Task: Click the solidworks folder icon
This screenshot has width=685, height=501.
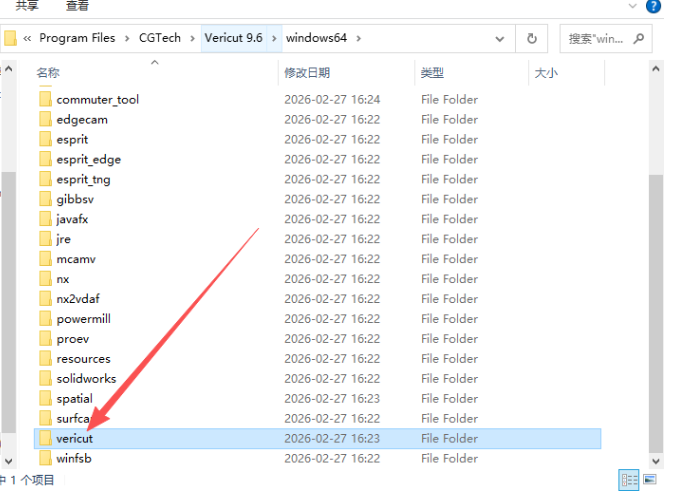Action: [44, 379]
